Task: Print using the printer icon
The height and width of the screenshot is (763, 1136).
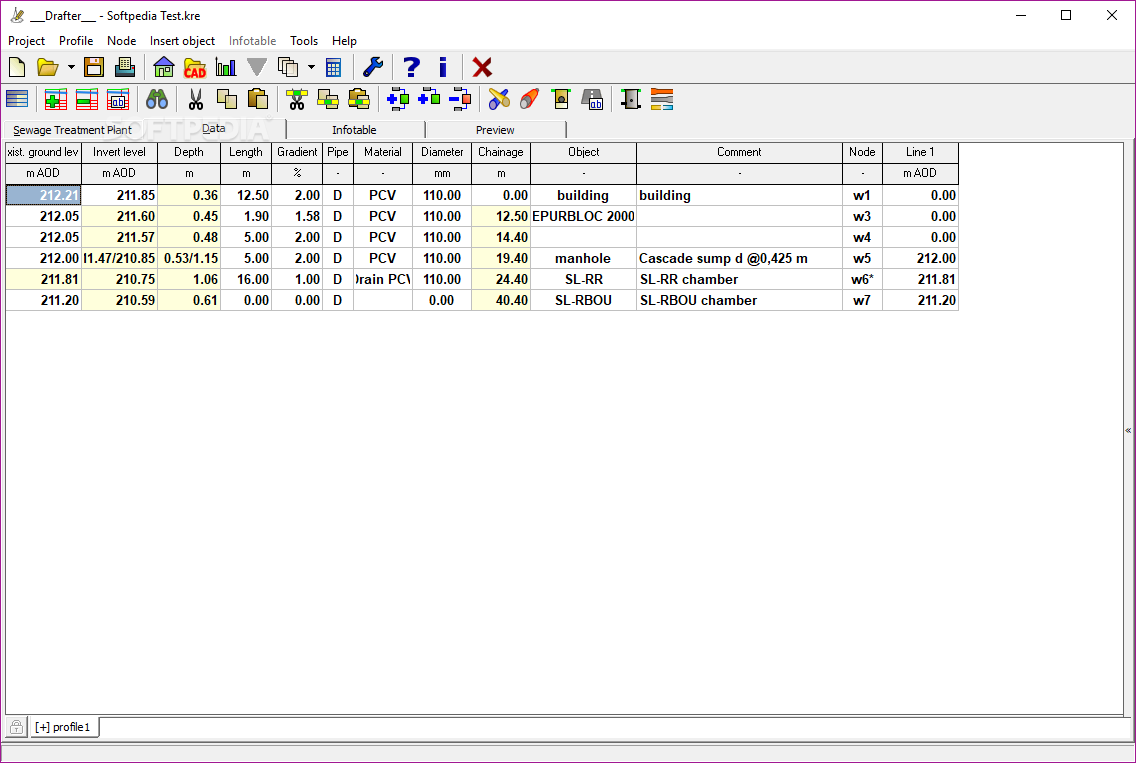Action: pyautogui.click(x=125, y=67)
